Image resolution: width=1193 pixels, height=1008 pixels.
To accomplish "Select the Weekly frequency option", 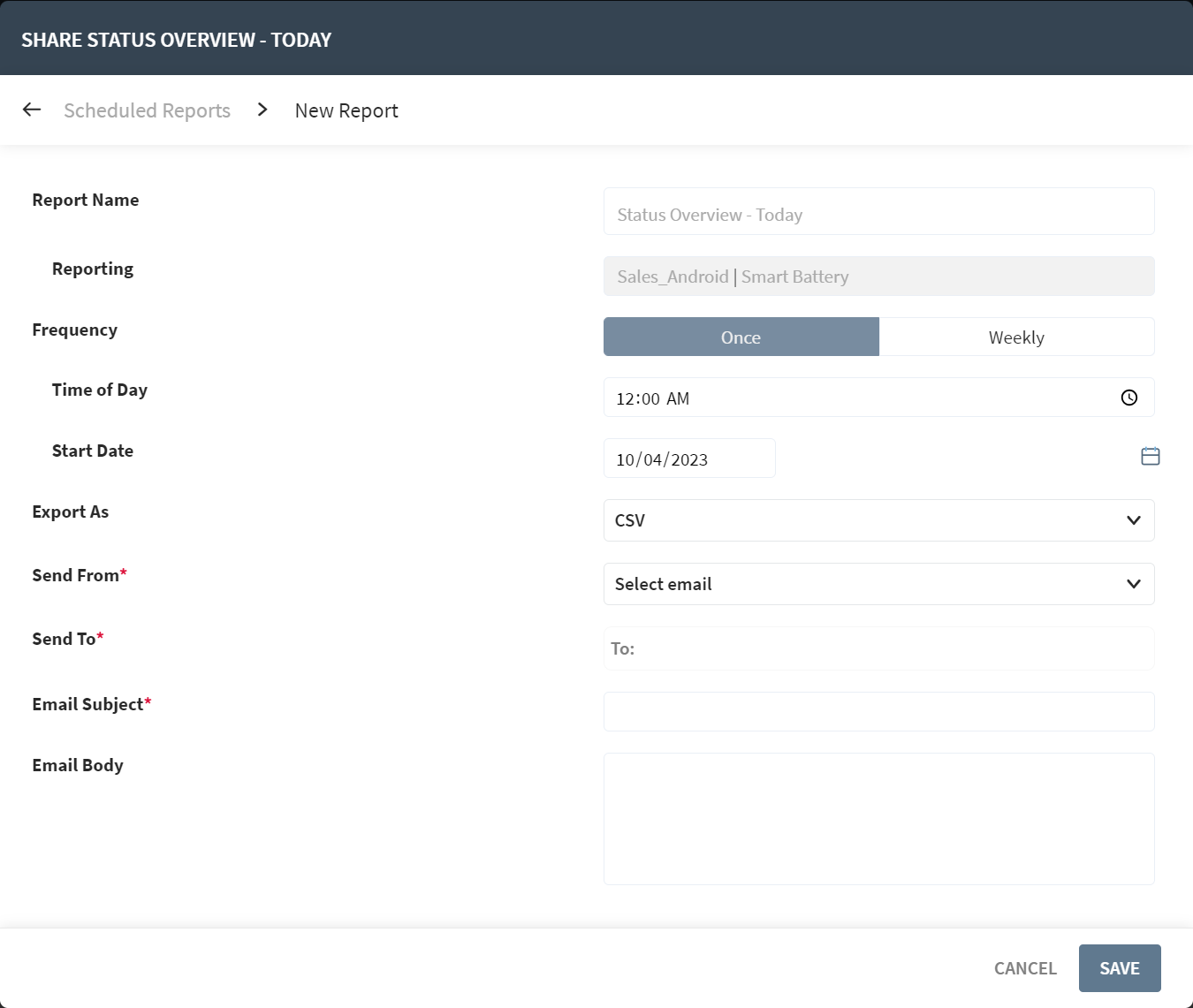I will click(x=1016, y=337).
